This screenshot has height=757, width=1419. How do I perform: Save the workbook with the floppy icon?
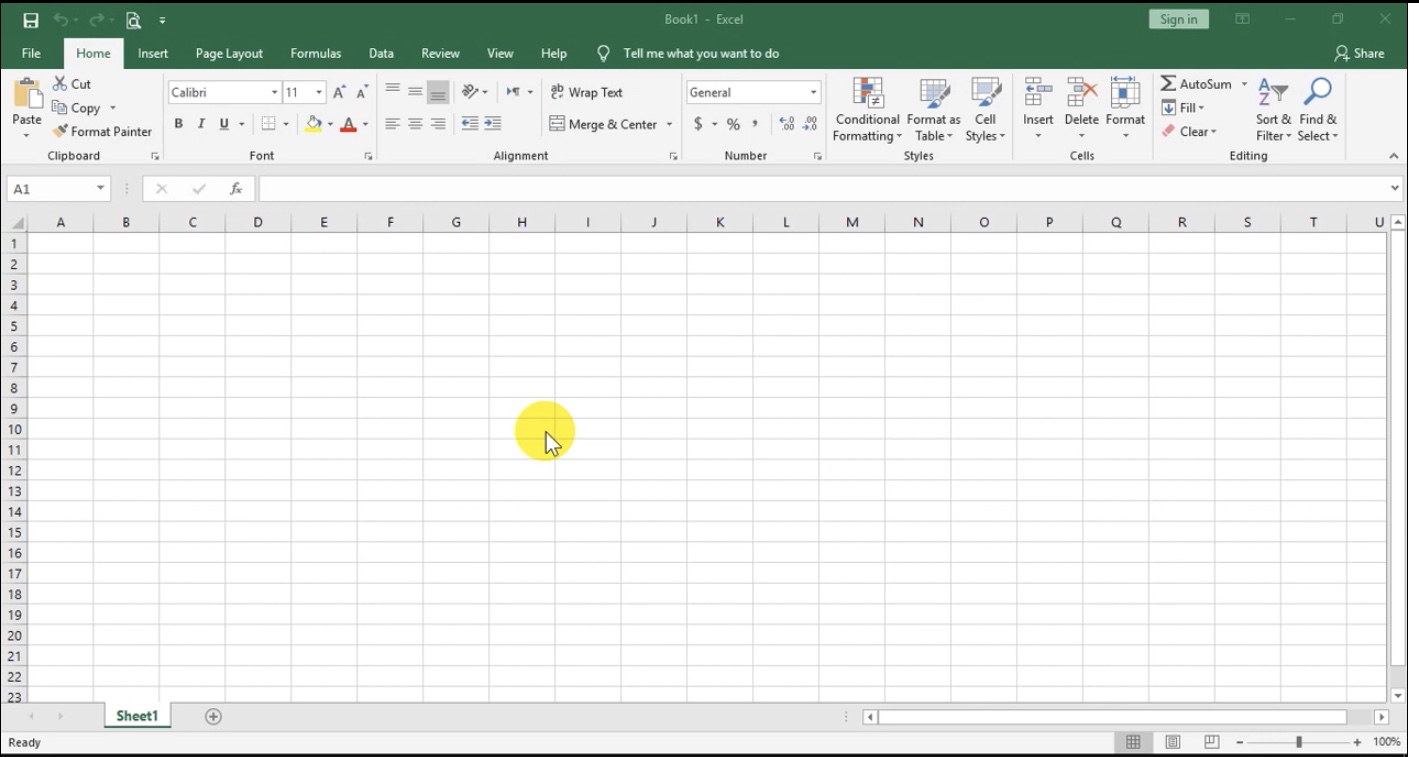31,20
